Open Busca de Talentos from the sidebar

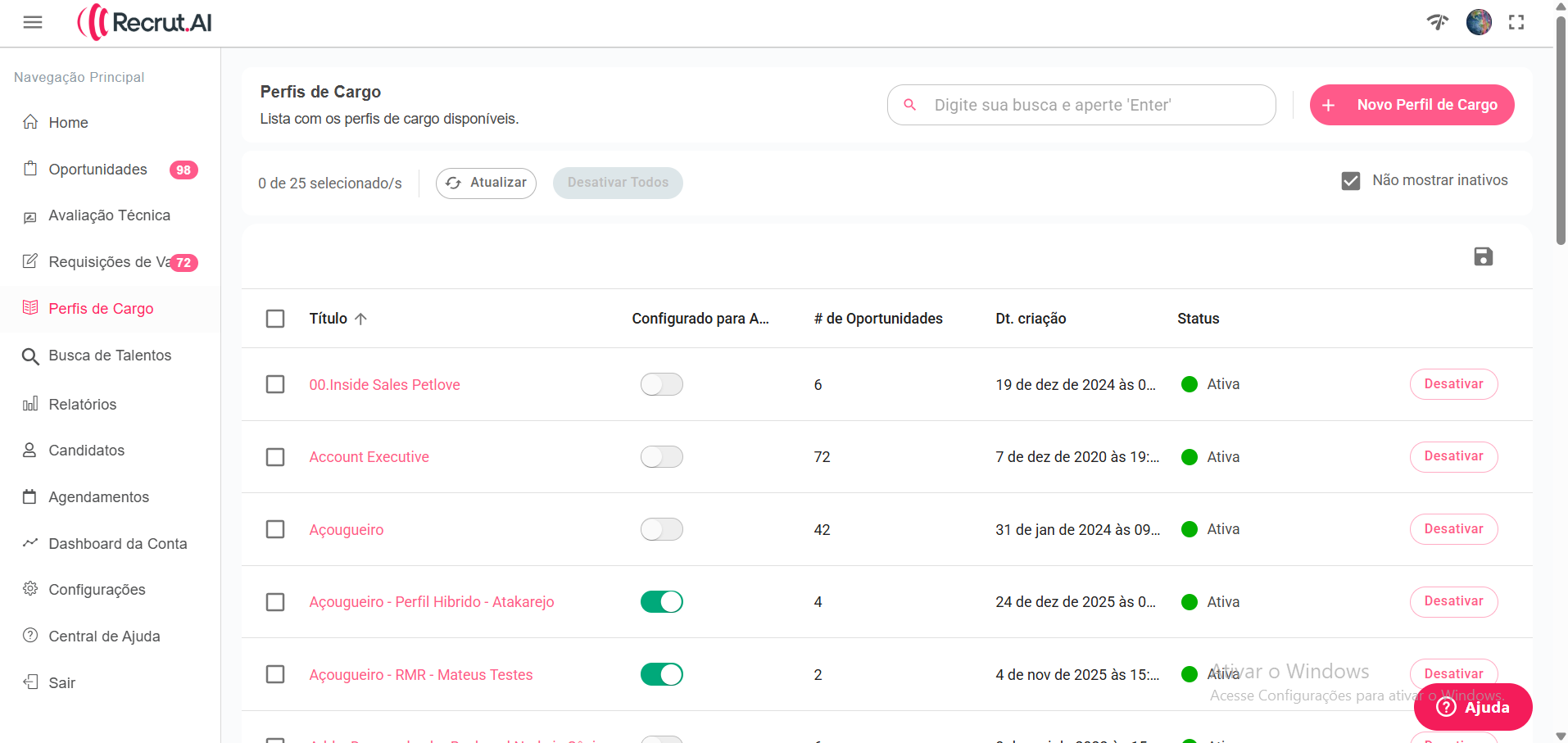tap(109, 356)
